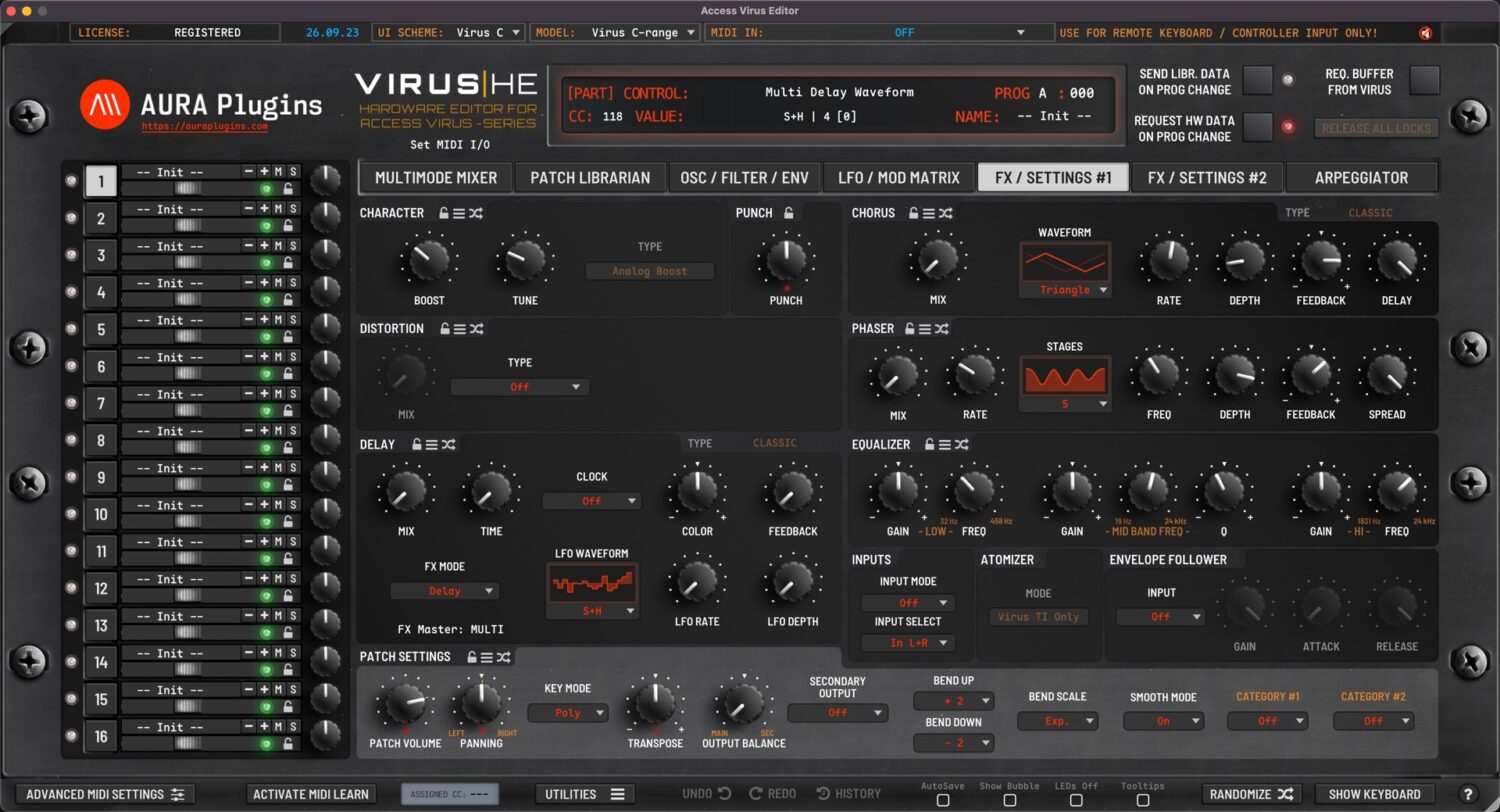Click the pan slider strip on part 1

189,189
